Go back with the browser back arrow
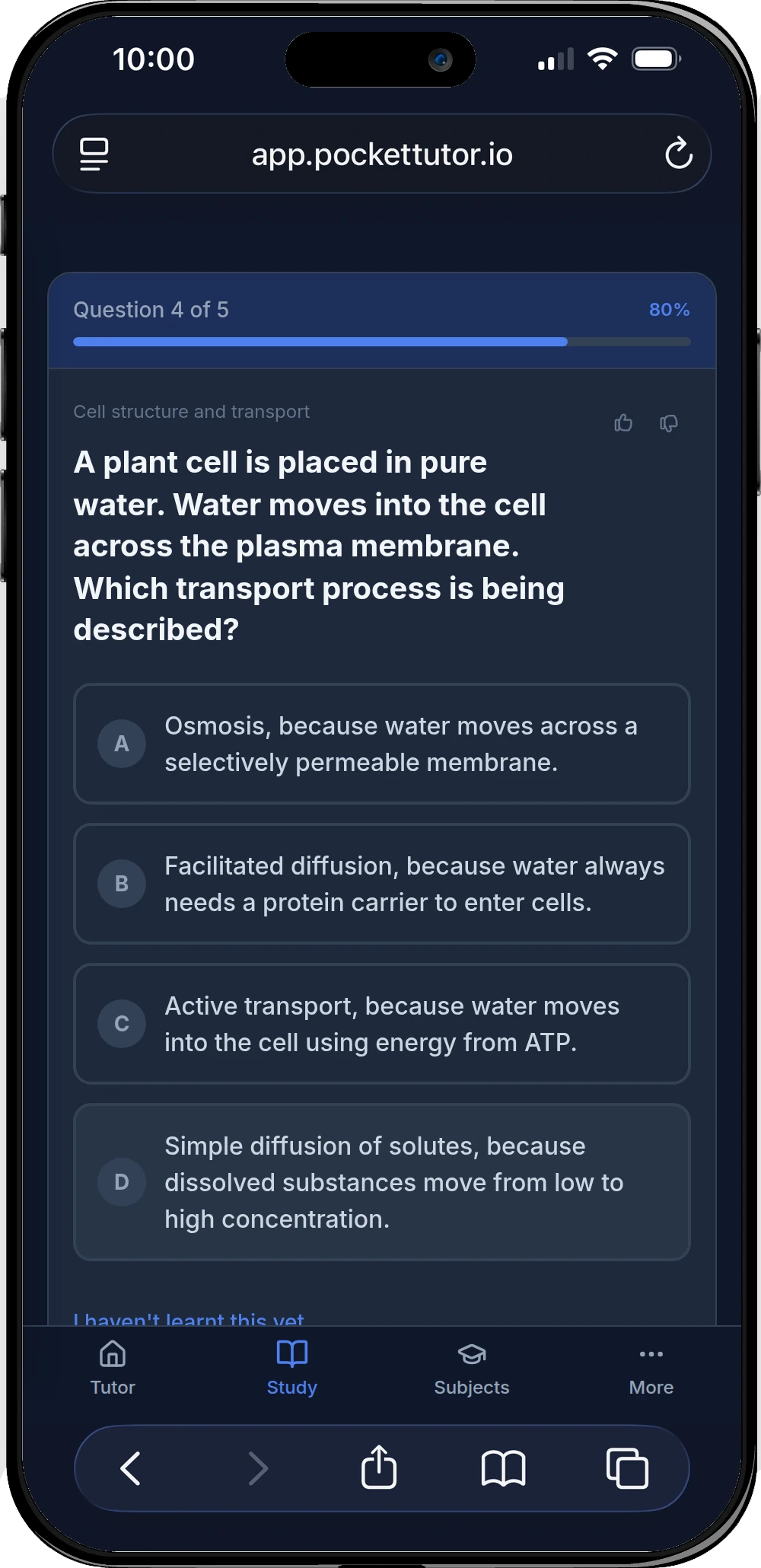The height and width of the screenshot is (1568, 761). [x=131, y=1468]
